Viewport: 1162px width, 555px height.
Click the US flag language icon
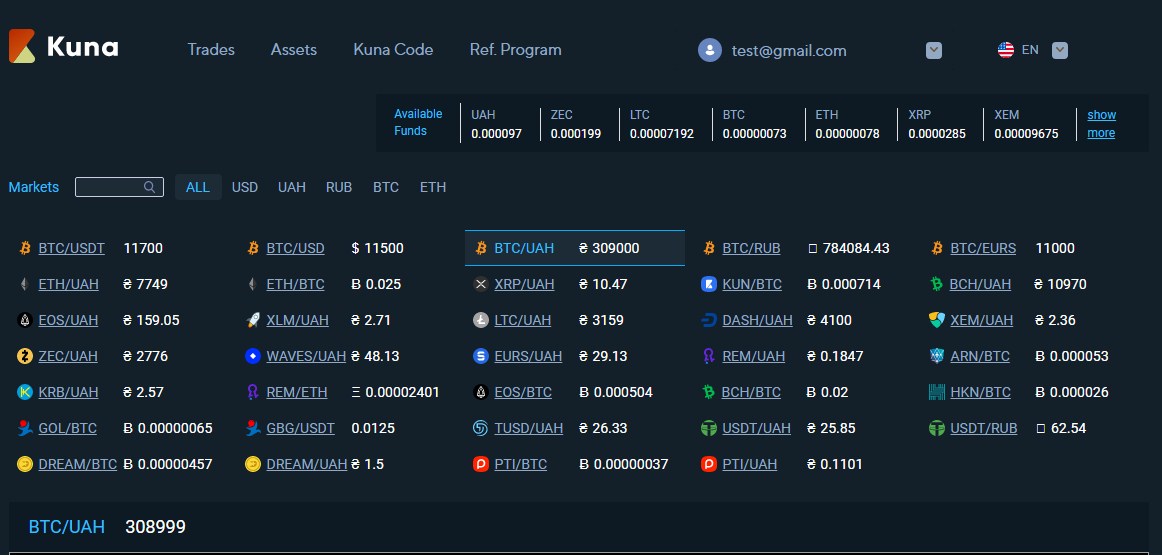1006,50
